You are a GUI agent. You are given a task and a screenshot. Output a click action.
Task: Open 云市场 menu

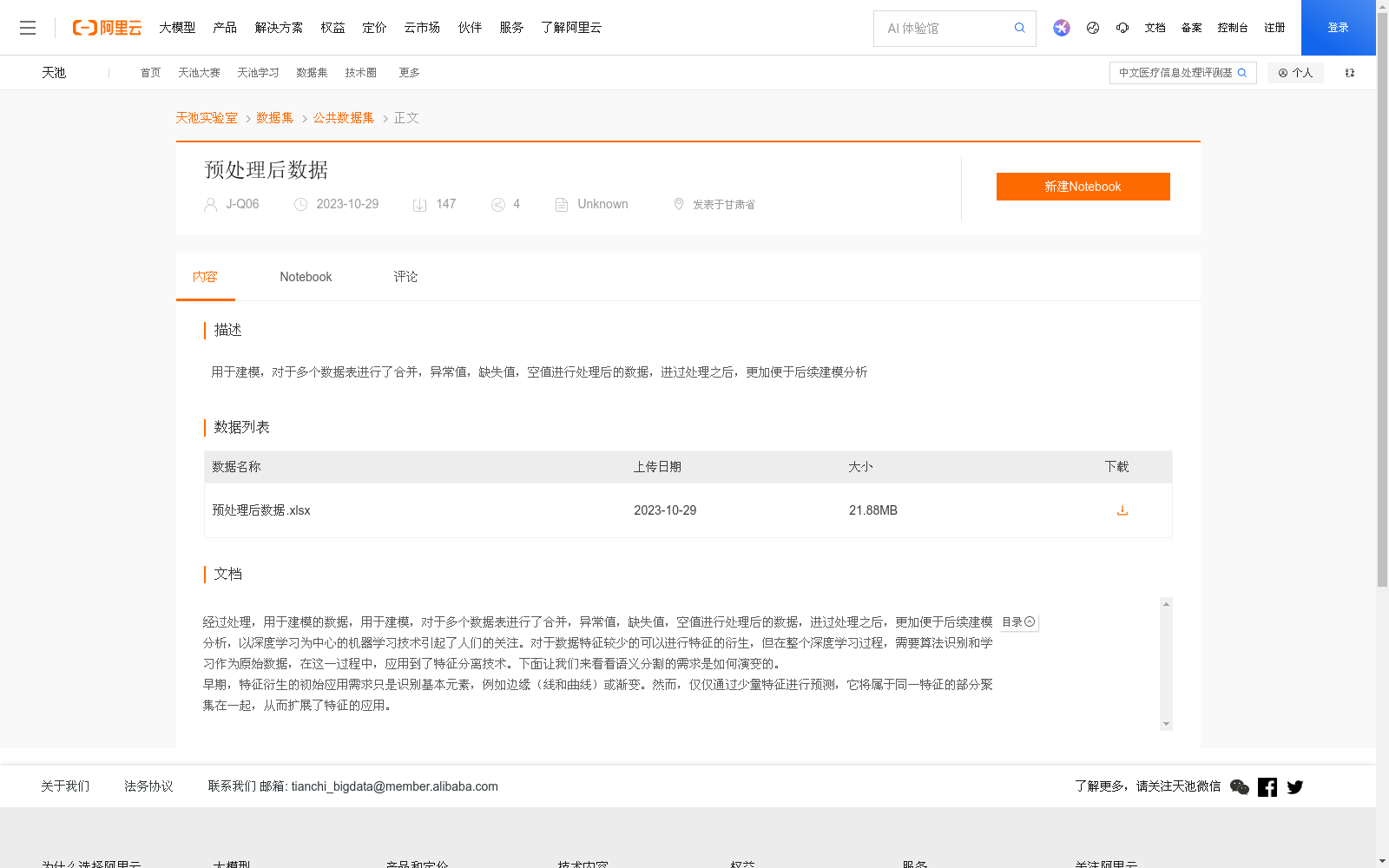(422, 28)
